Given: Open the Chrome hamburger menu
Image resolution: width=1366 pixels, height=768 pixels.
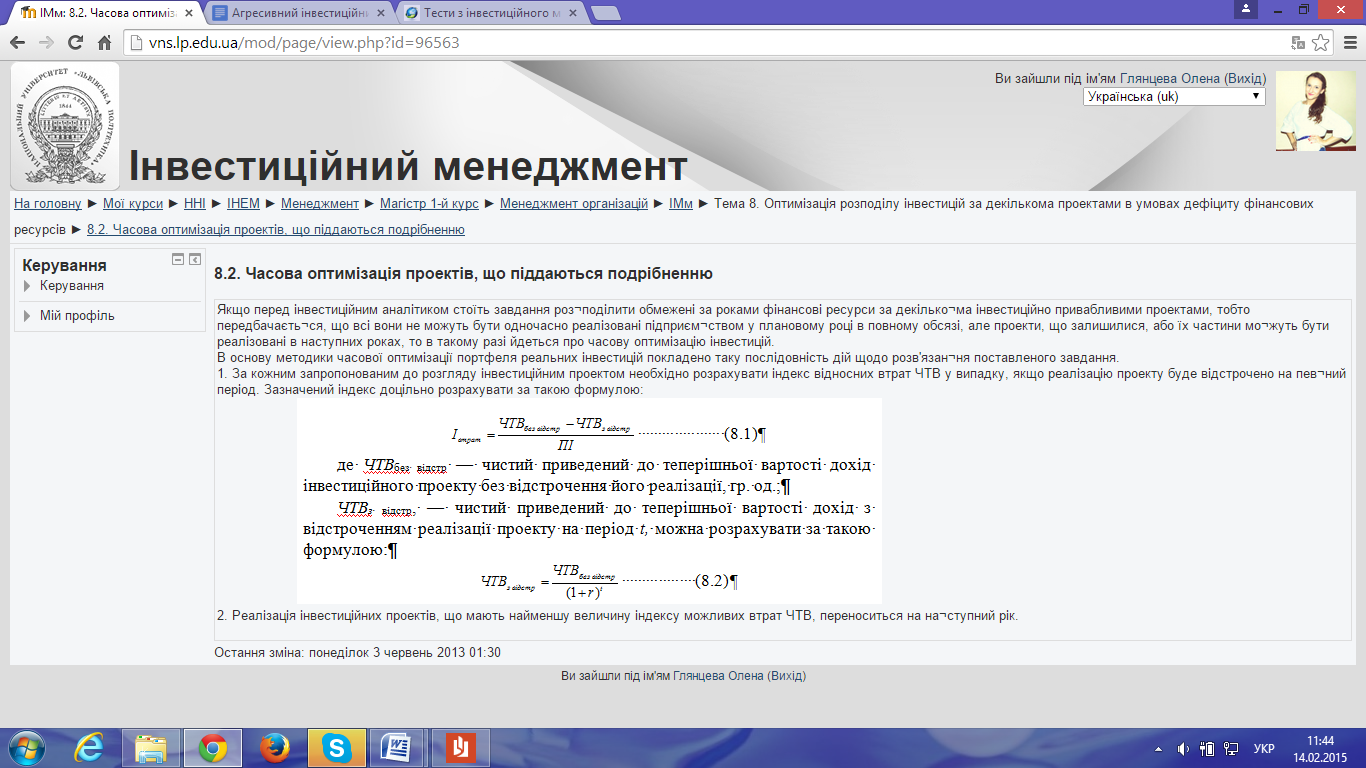Looking at the screenshot, I should 1349,43.
